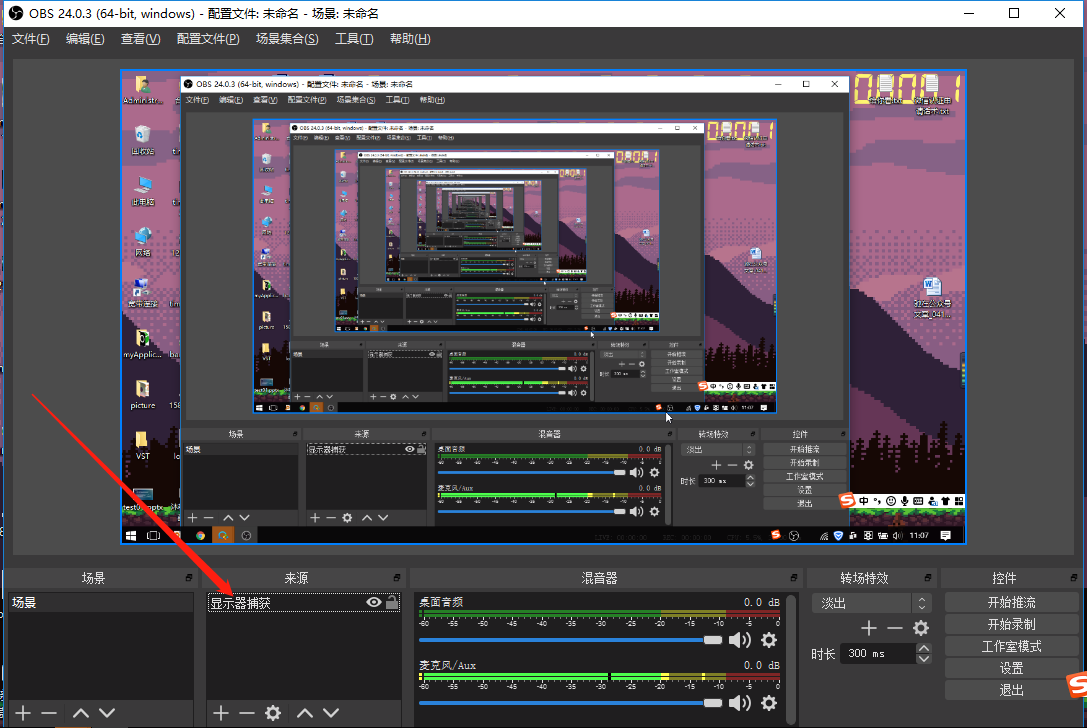This screenshot has width=1087, height=728.
Task: Open transition properties gear in 转场特效
Action: [x=921, y=628]
